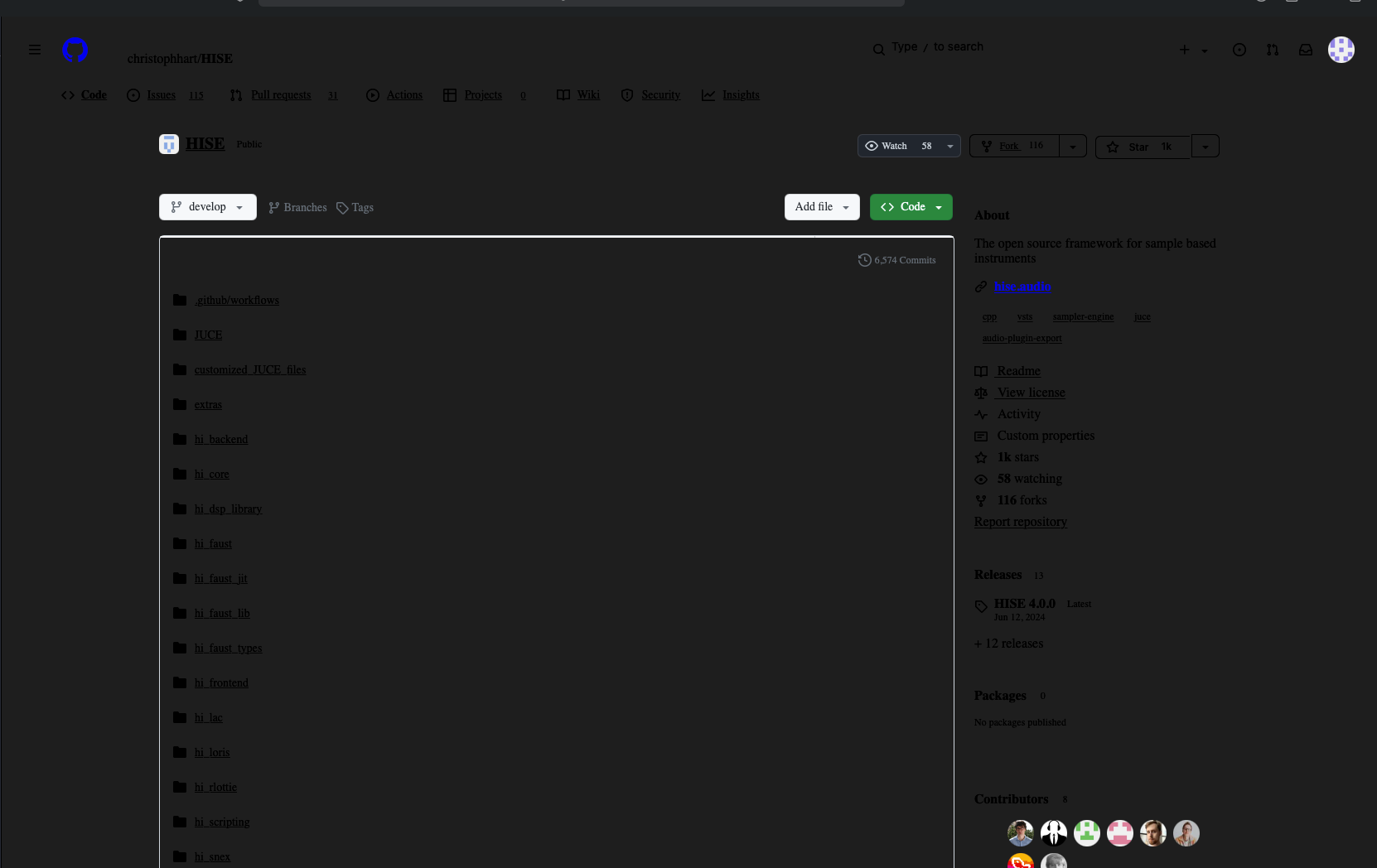The image size is (1377, 868).
Task: Open the Readme link
Action: pos(1008,371)
